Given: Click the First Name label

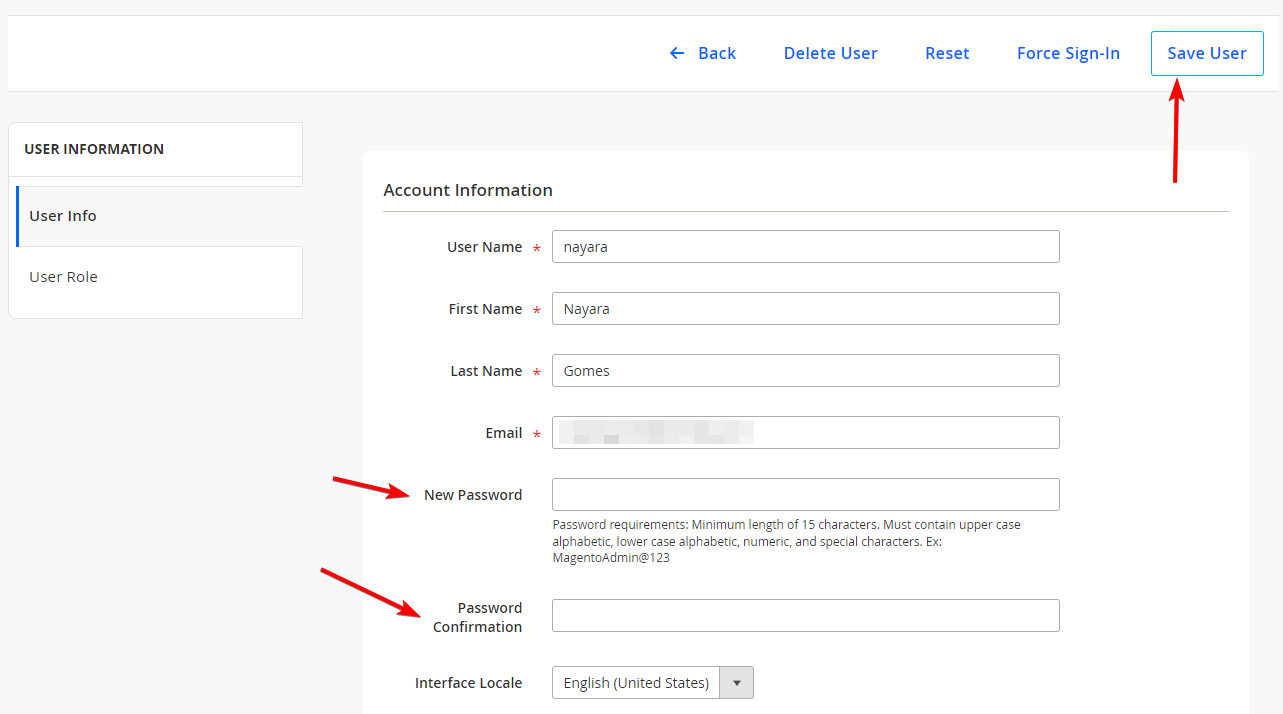Looking at the screenshot, I should (485, 309).
